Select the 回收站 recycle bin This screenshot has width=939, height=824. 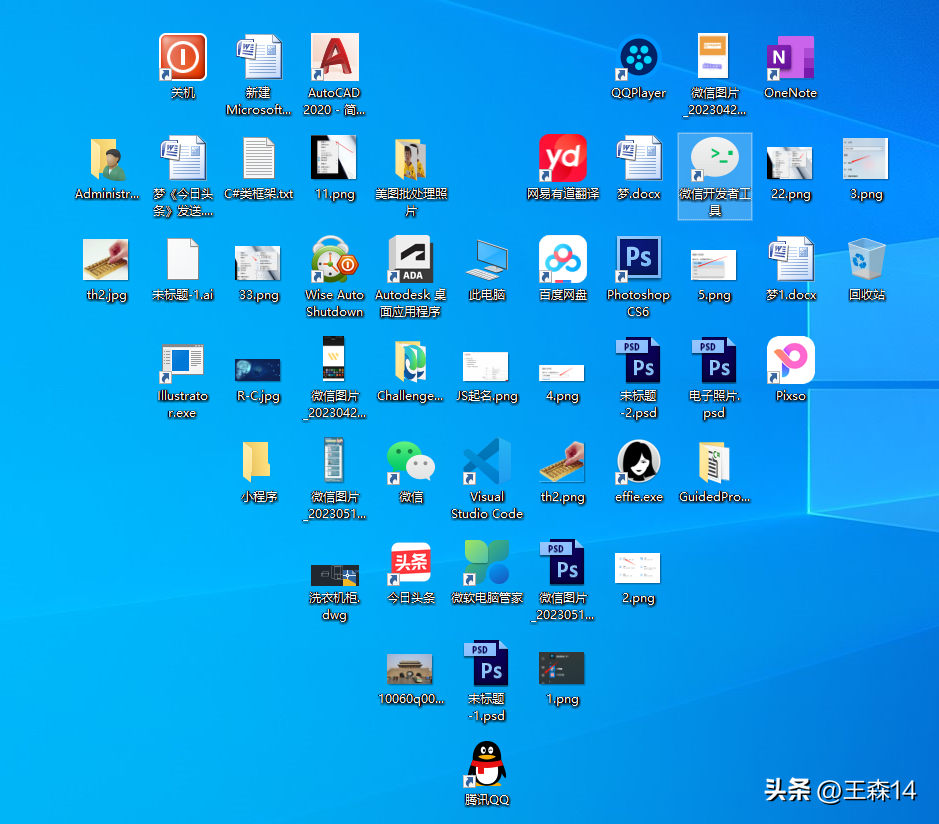click(866, 261)
